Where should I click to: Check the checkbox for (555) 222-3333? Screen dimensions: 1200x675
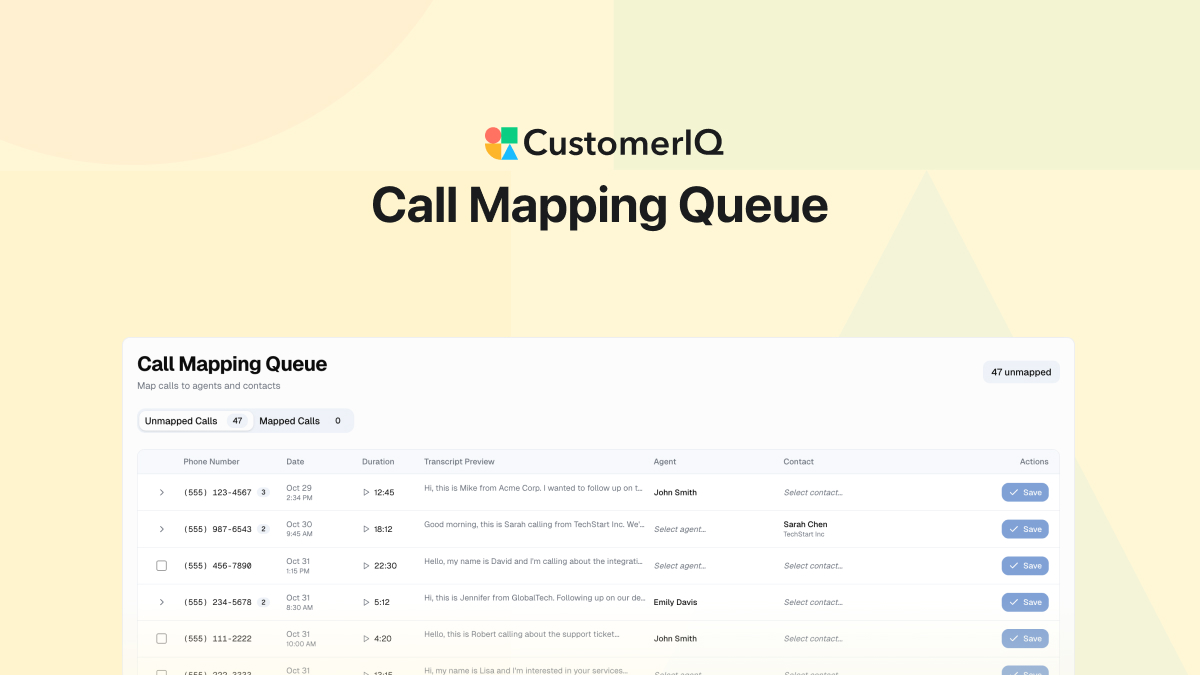(x=161, y=672)
